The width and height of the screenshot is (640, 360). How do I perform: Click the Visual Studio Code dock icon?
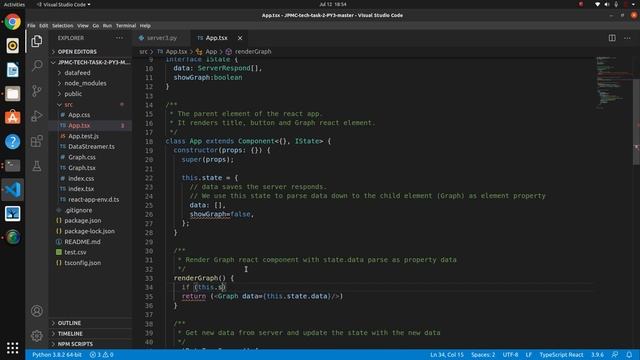tap(13, 189)
